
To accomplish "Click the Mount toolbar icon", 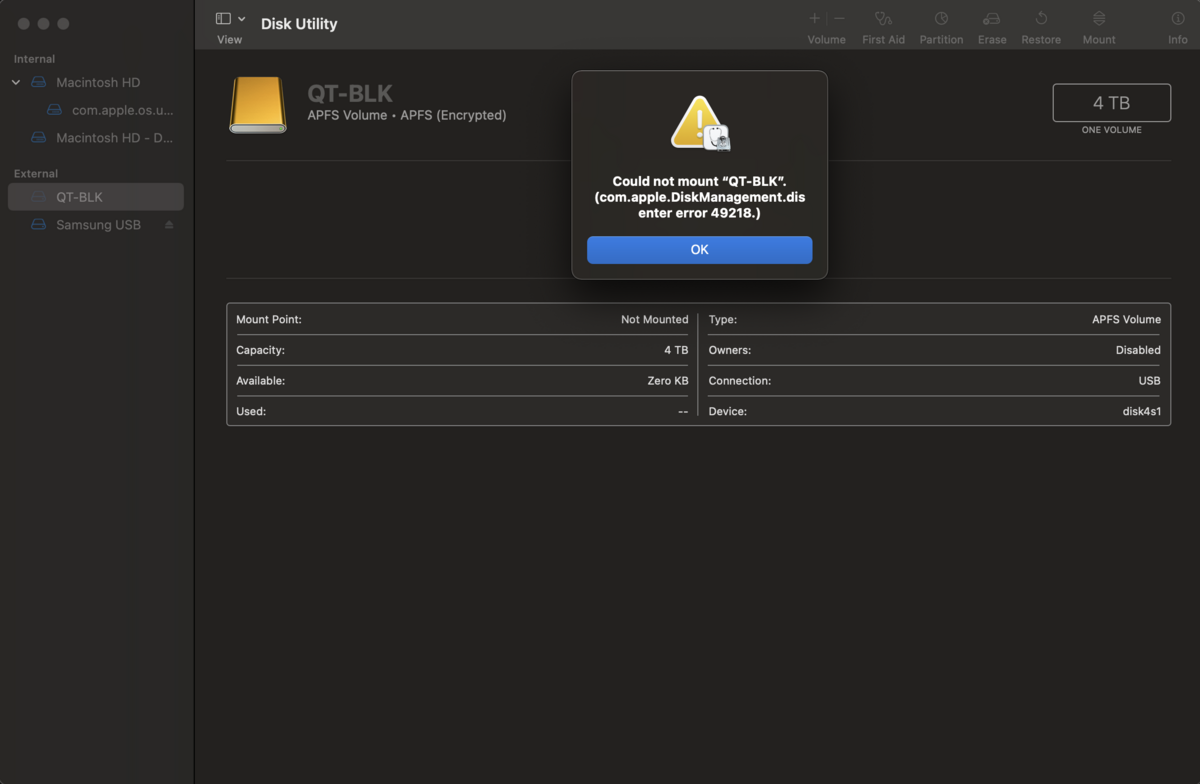I will pos(1099,19).
